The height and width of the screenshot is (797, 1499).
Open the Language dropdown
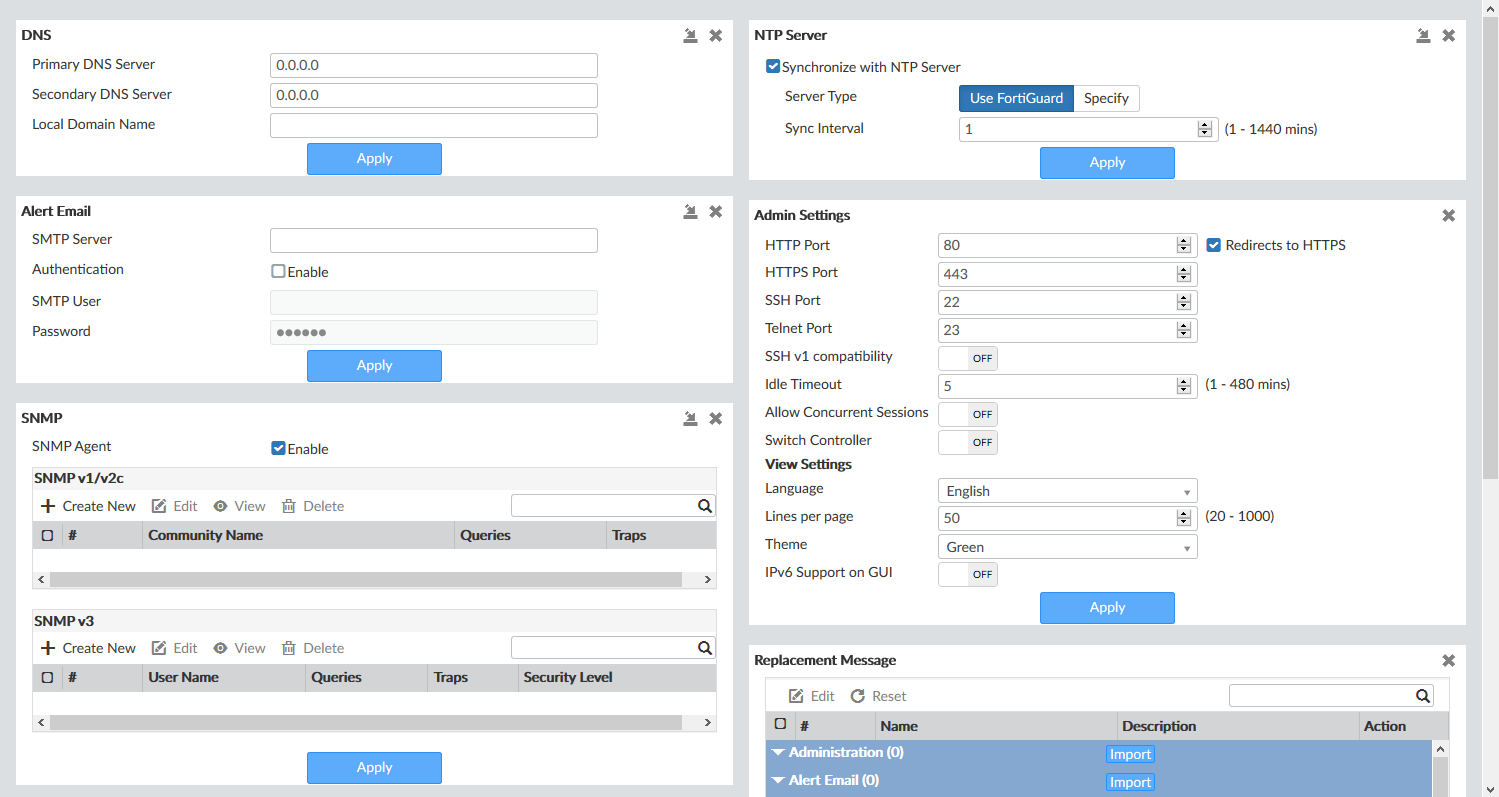coord(1067,491)
